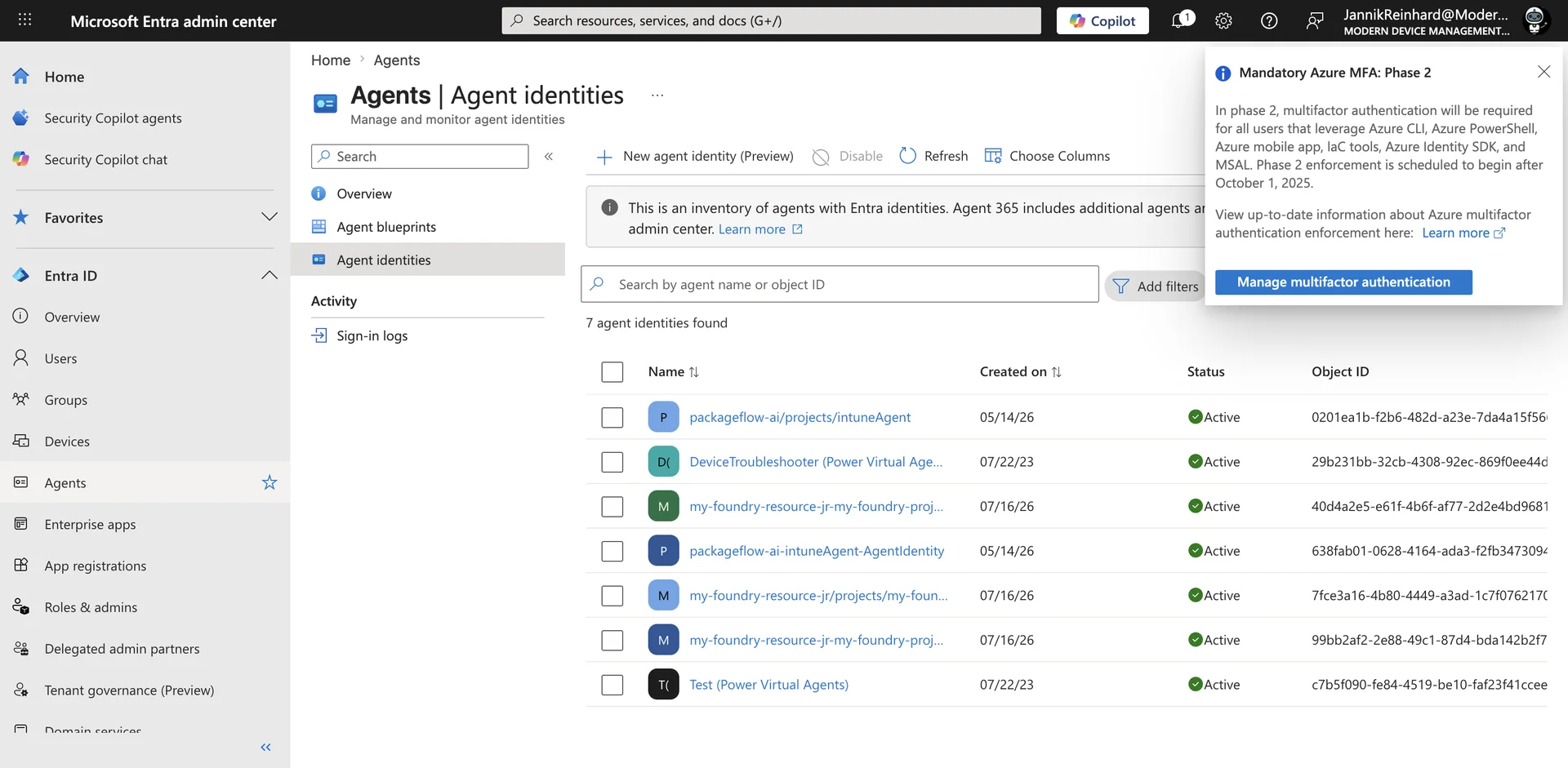This screenshot has height=768, width=1568.
Task: Open Enterprise apps in the sidebar
Action: [x=145, y=524]
